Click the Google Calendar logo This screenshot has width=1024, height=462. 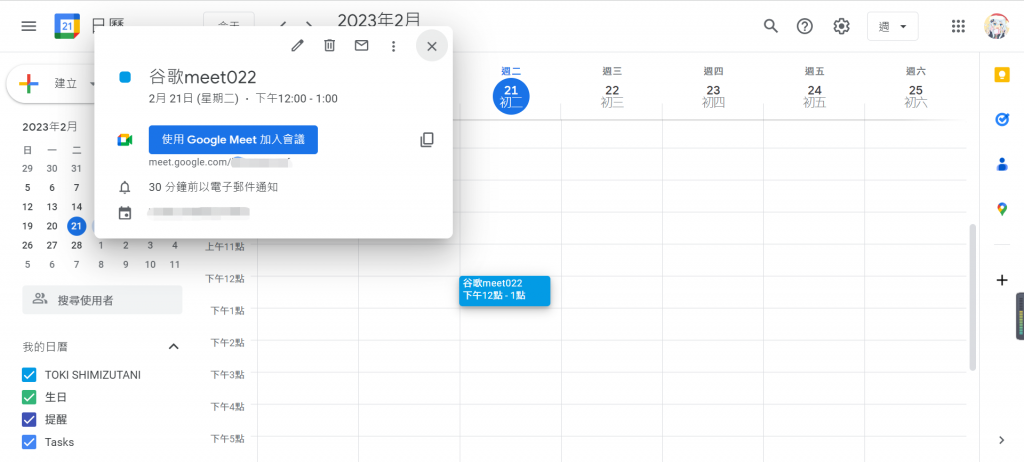click(67, 26)
